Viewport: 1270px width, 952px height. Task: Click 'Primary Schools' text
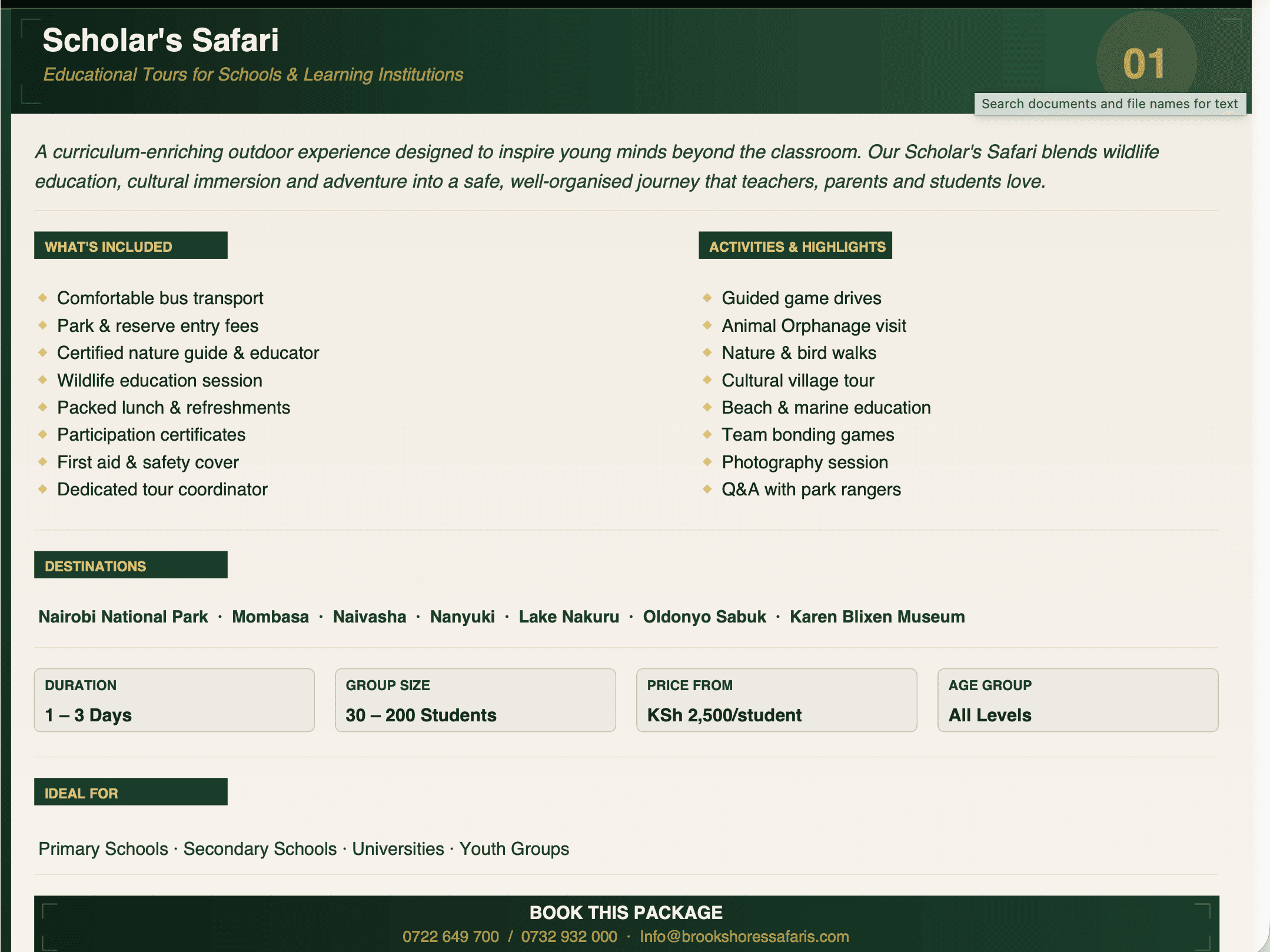point(103,849)
